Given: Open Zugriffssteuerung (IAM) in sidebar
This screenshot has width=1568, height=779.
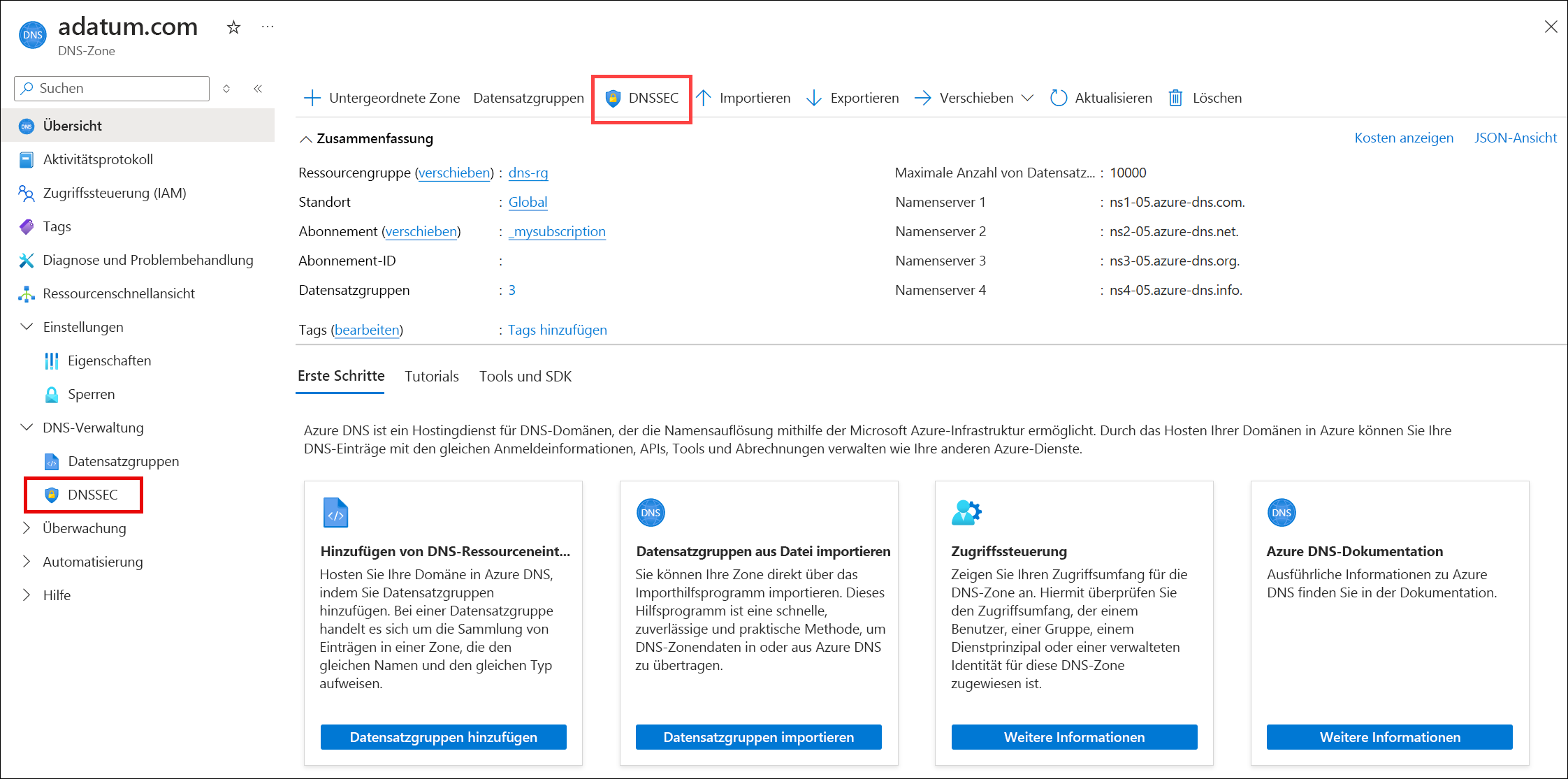Looking at the screenshot, I should click(x=114, y=193).
